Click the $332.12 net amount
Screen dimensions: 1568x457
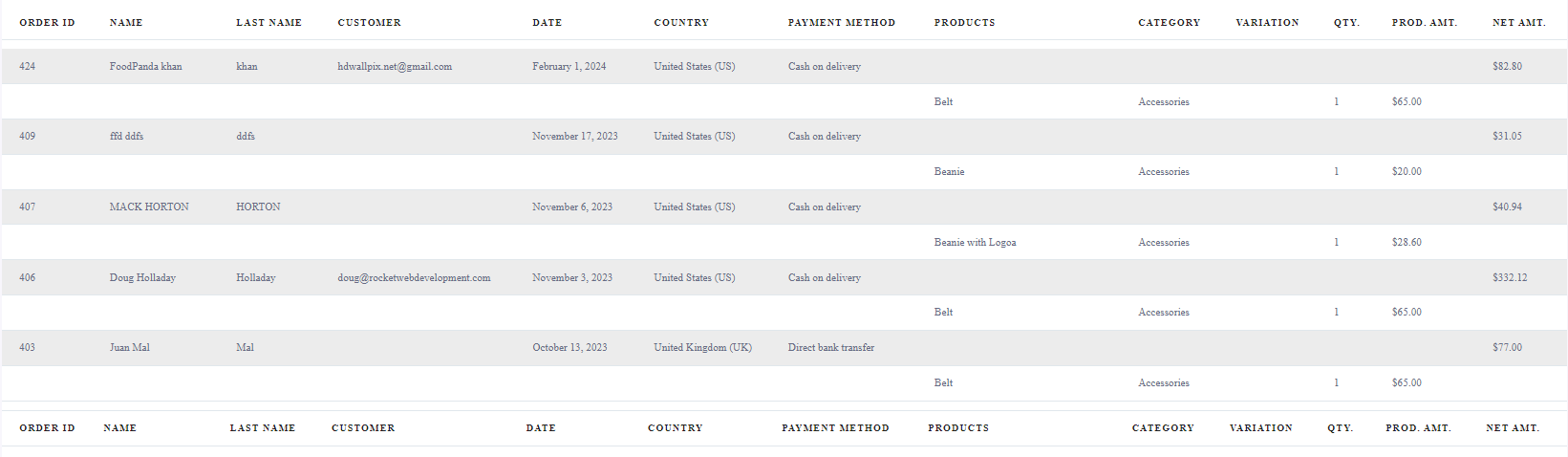[x=1510, y=277]
